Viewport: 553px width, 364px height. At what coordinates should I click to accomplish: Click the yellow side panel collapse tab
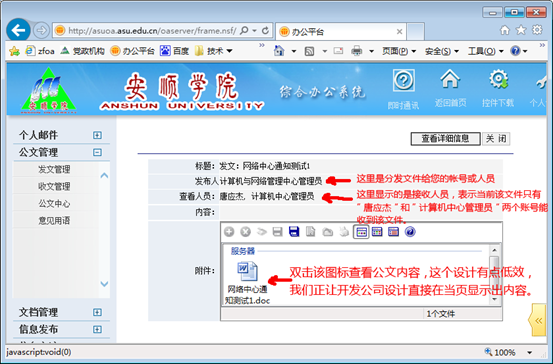(x=537, y=320)
